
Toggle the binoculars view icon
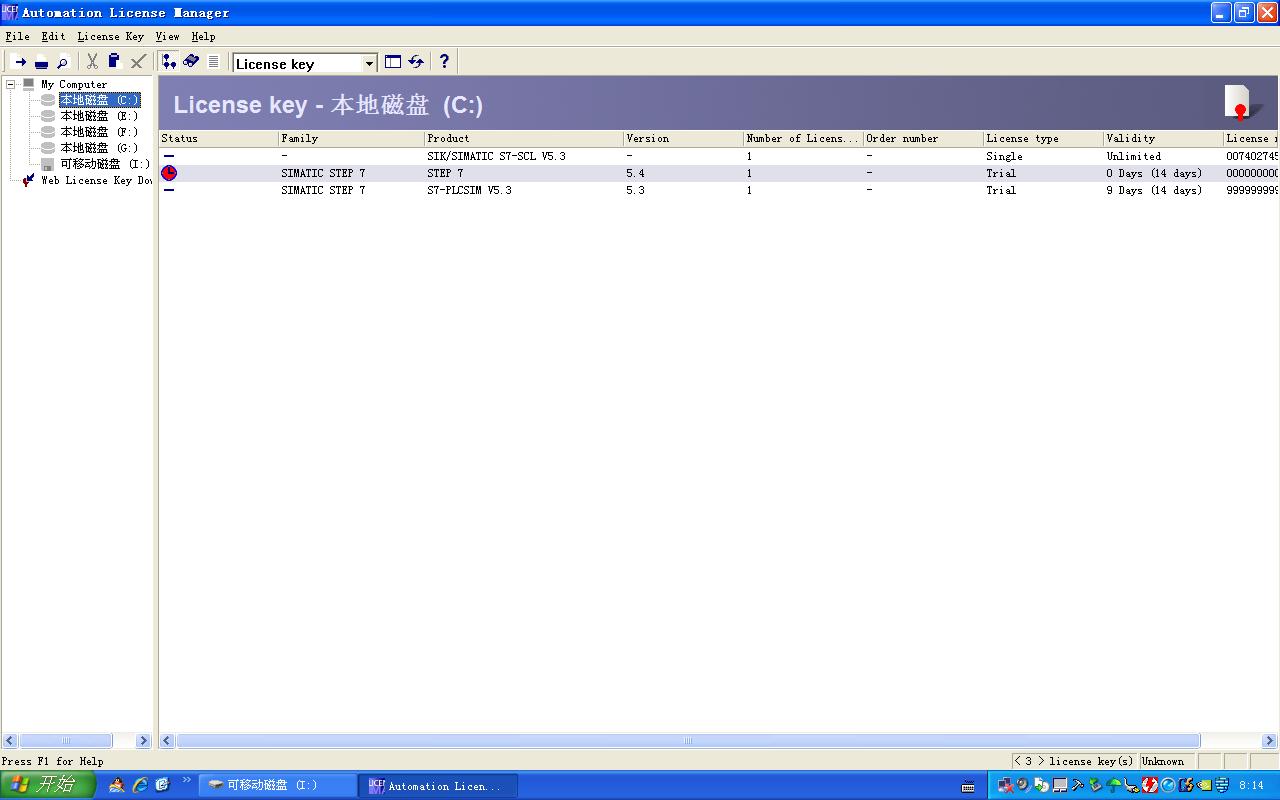(191, 62)
